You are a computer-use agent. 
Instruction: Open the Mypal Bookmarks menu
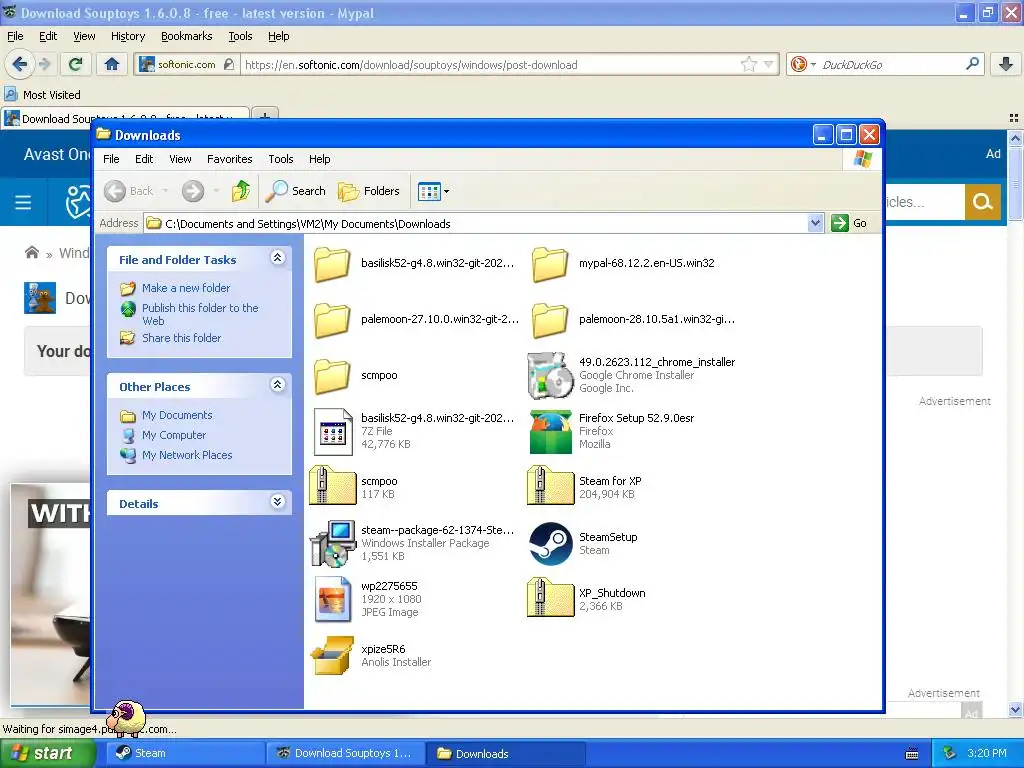click(186, 37)
